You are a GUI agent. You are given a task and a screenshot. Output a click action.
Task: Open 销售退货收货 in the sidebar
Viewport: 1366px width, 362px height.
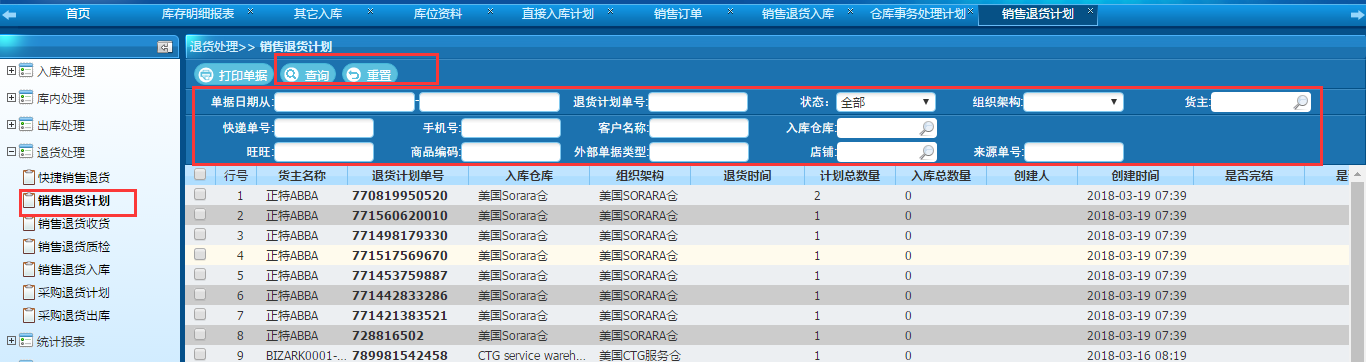pos(74,223)
